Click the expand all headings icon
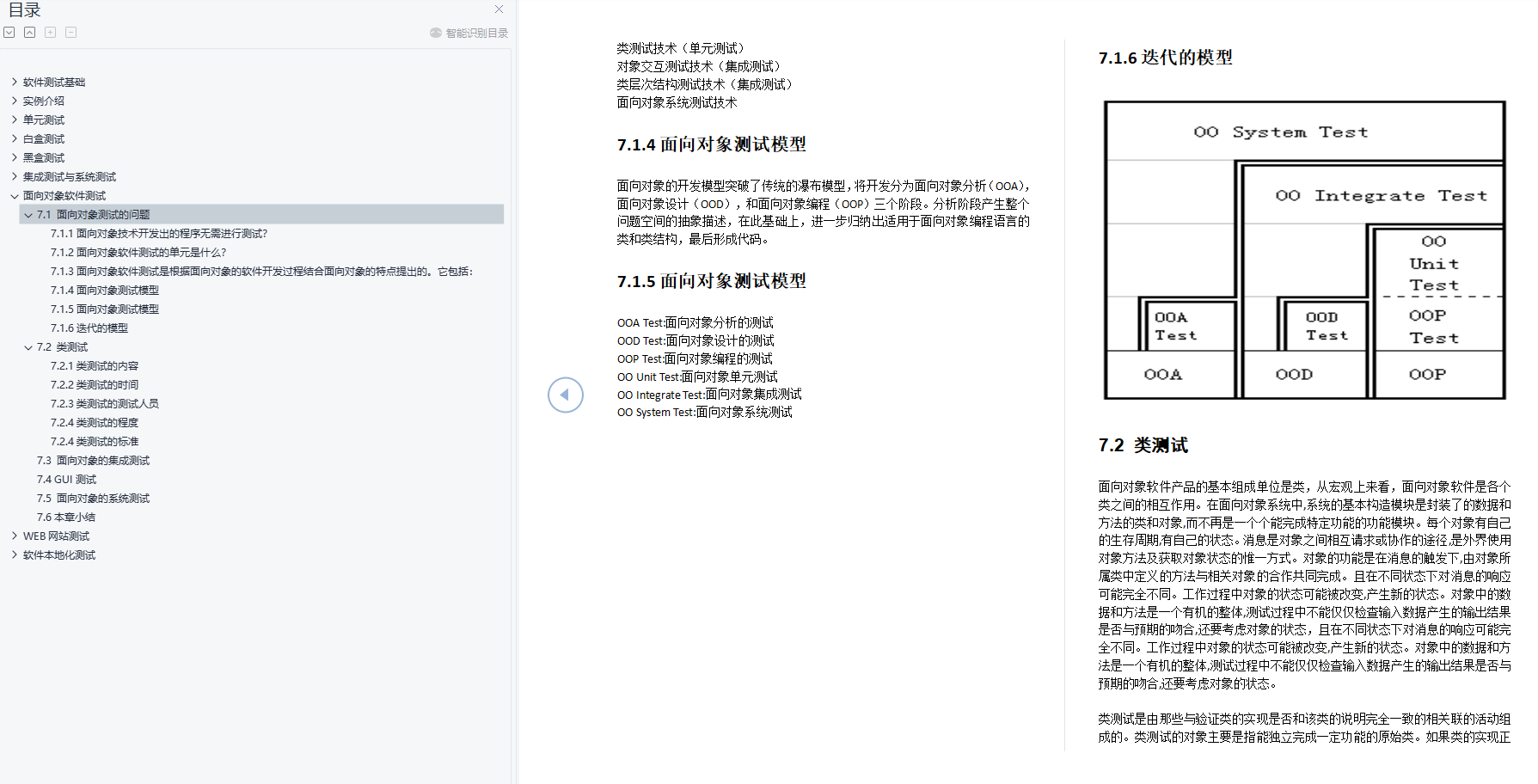Viewport: 1538px width, 784px height. coord(9,31)
